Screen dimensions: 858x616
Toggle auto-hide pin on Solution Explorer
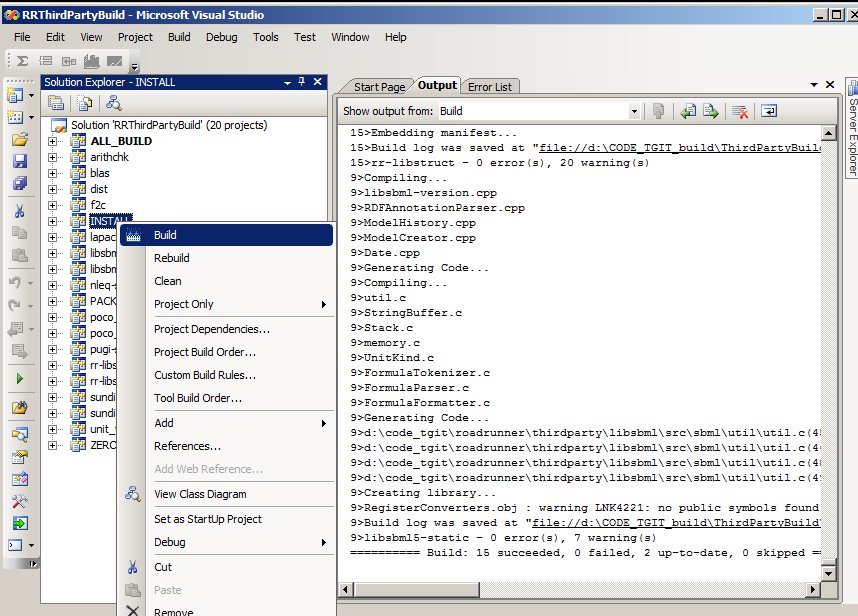click(x=302, y=82)
